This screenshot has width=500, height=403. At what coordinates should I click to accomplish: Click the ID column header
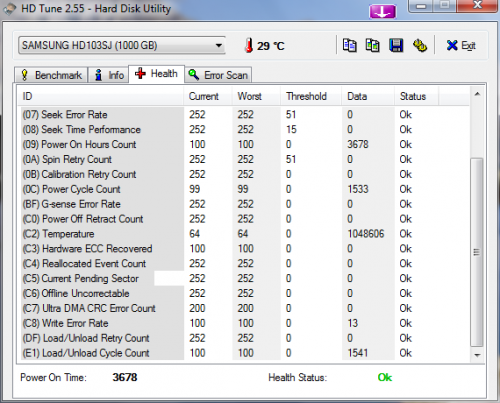(x=100, y=96)
